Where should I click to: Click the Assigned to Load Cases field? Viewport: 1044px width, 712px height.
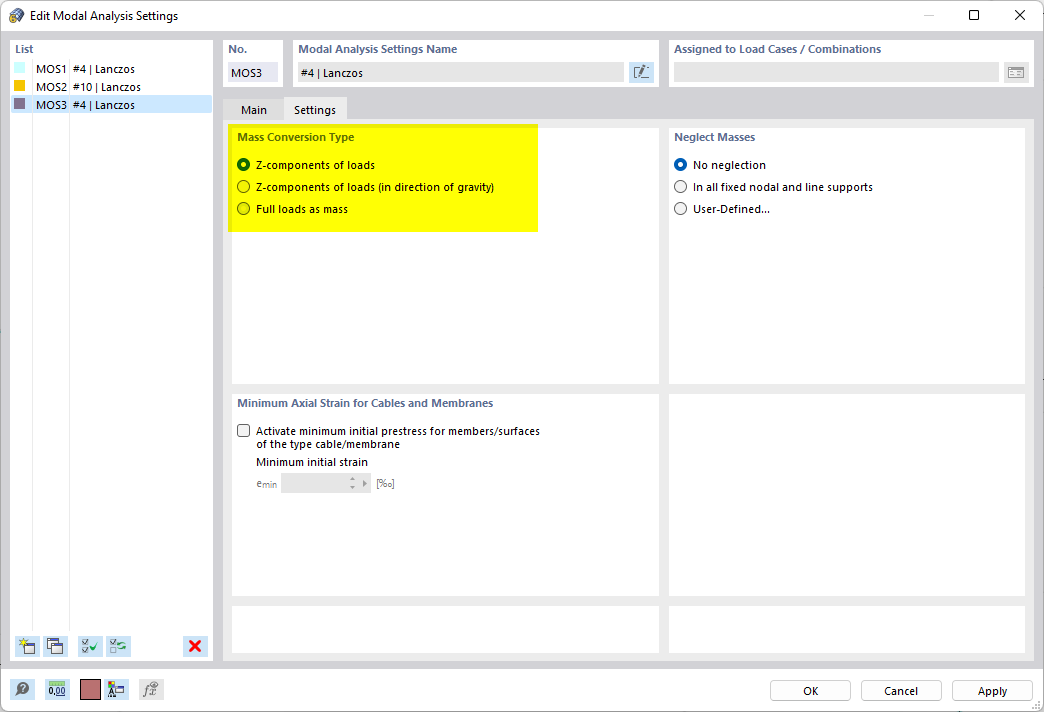coord(836,73)
